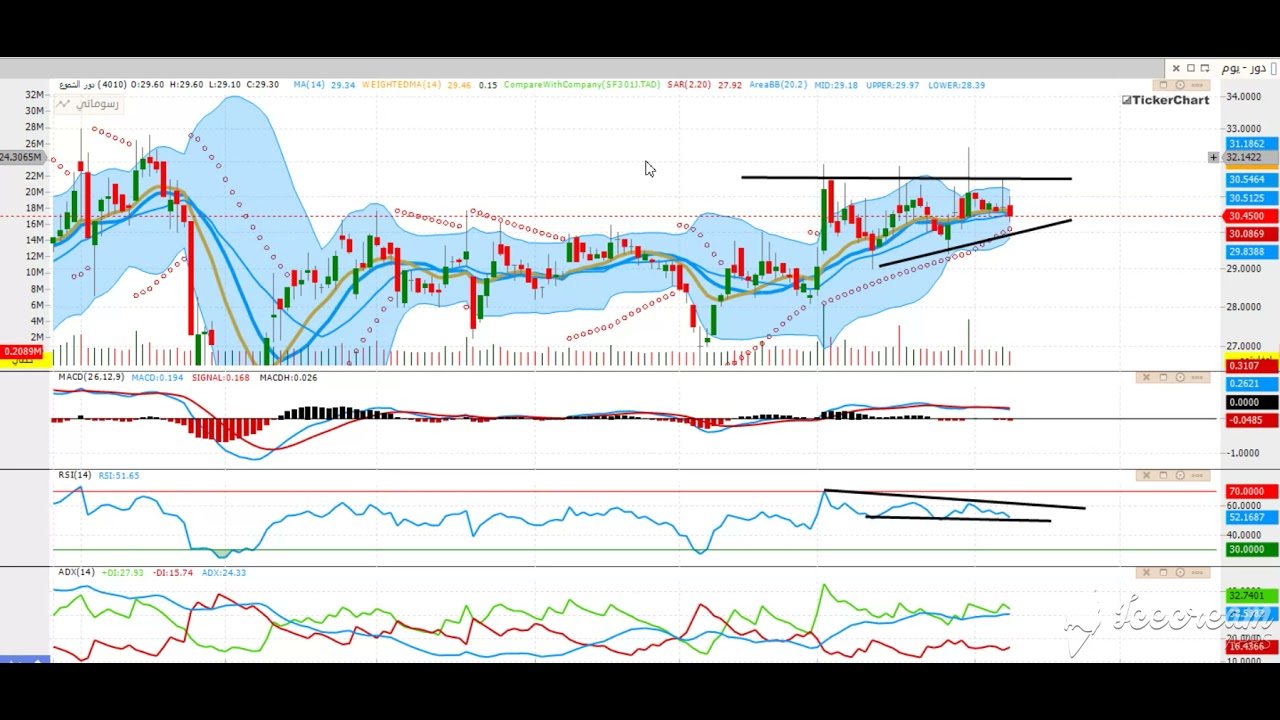The height and width of the screenshot is (720, 1280).
Task: Click the LOWER:28.39 Bollinger value label
Action: [x=956, y=85]
